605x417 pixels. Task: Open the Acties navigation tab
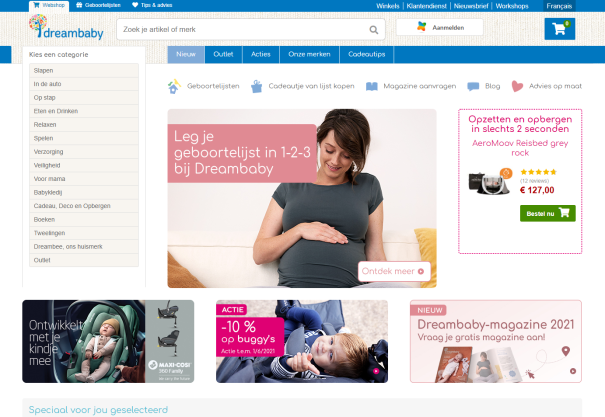click(261, 54)
